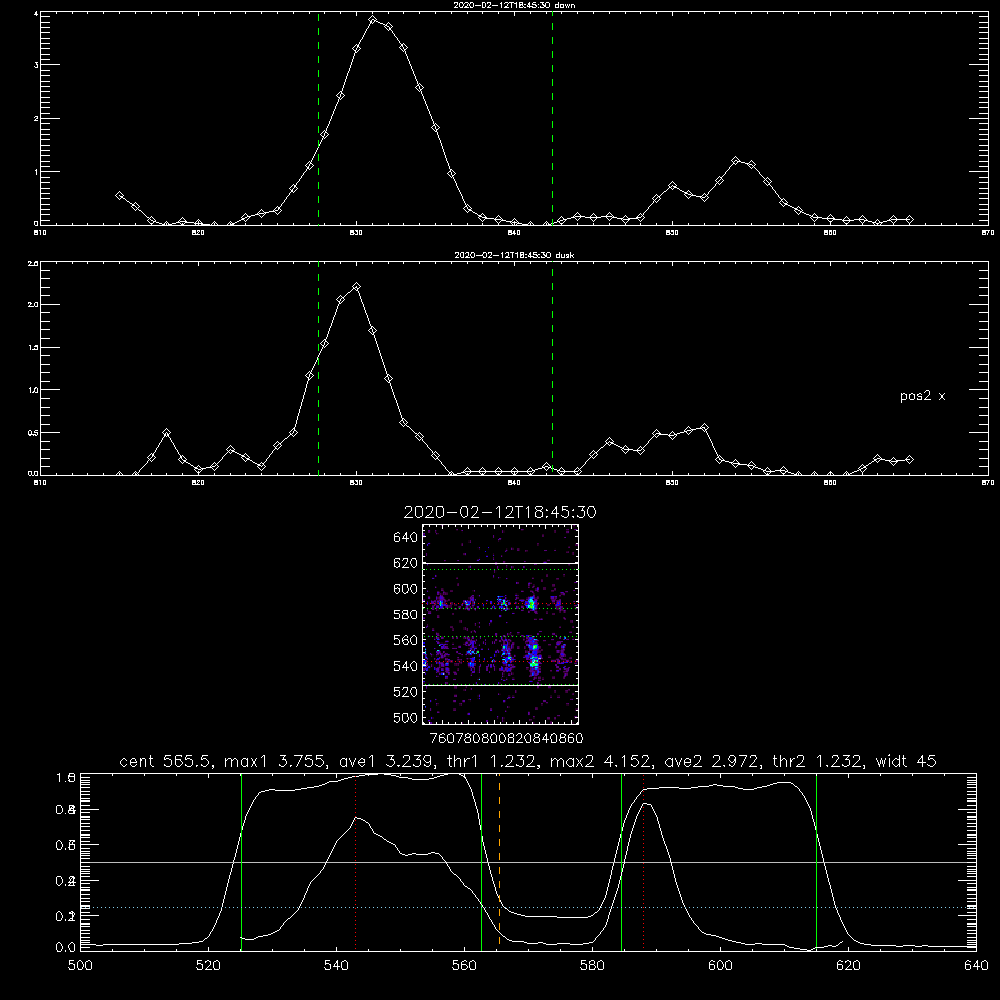Click the highest diamond point of the dawn curve
This screenshot has height=1000, width=1000.
click(x=372, y=20)
